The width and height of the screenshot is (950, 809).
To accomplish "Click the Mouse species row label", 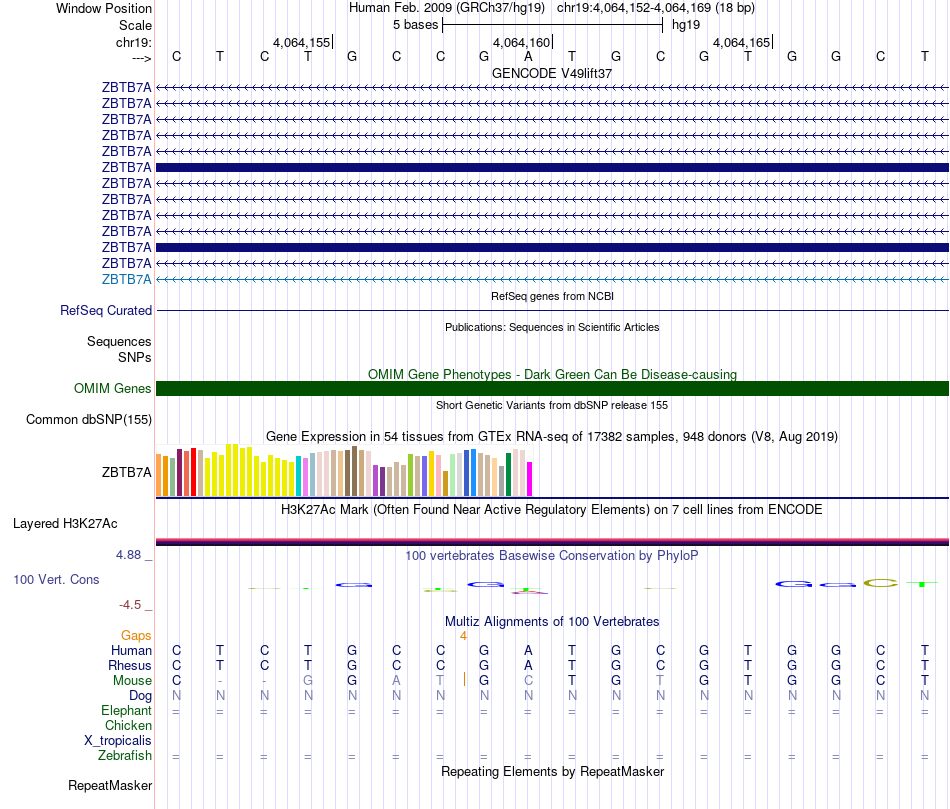I will click(x=132, y=680).
